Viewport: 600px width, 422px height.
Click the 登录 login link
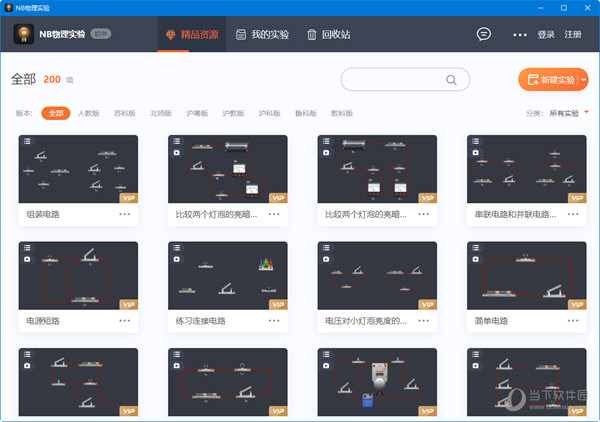pyautogui.click(x=546, y=35)
